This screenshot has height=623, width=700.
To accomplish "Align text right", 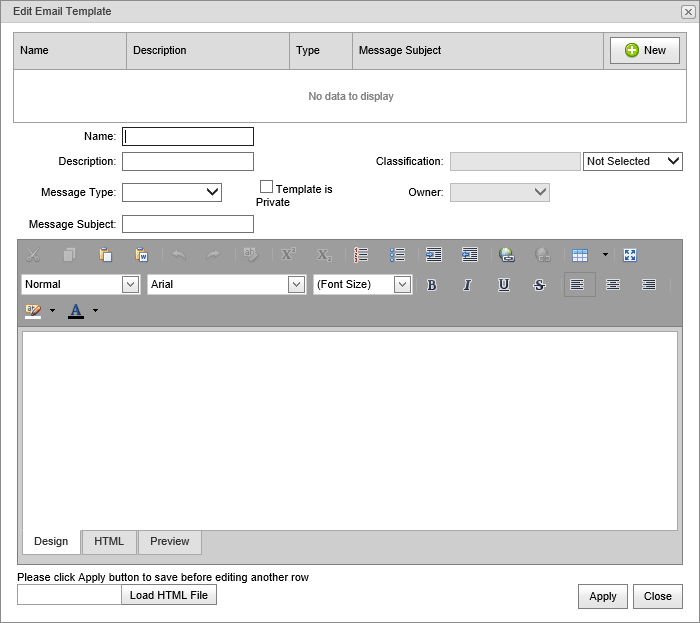I will click(649, 285).
